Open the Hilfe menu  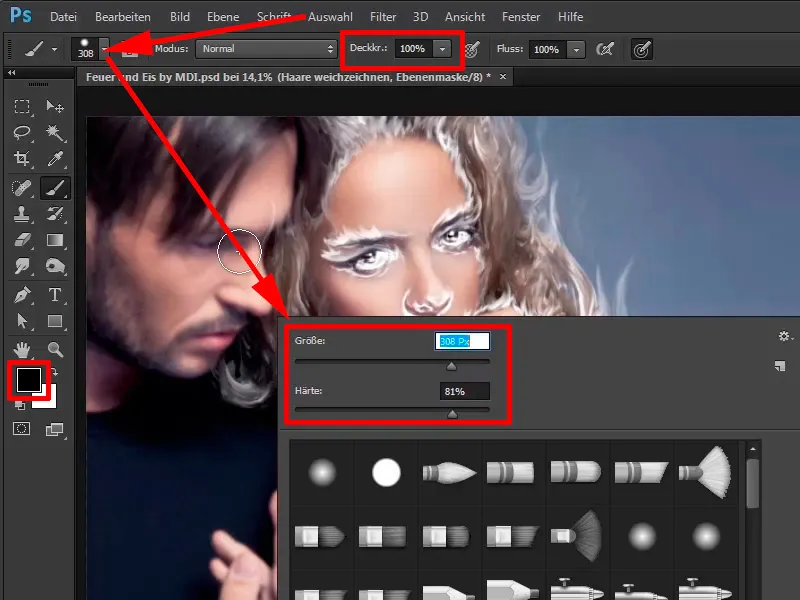coord(570,17)
